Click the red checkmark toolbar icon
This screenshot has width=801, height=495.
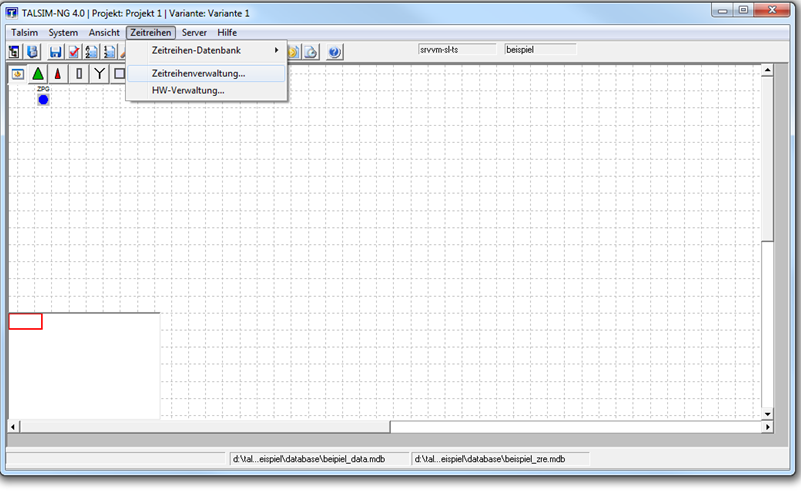click(74, 52)
